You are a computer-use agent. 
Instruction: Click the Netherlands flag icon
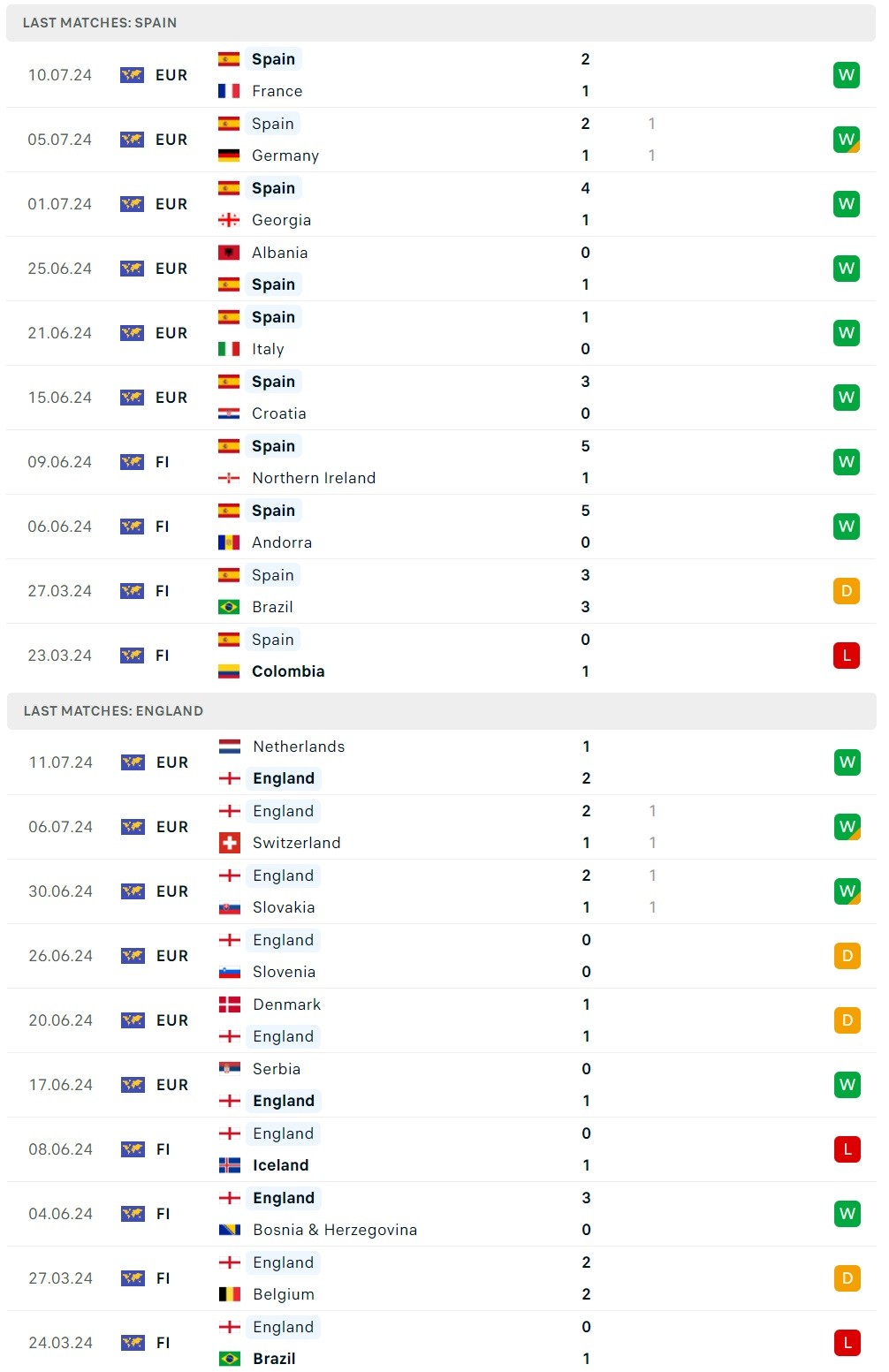click(230, 747)
